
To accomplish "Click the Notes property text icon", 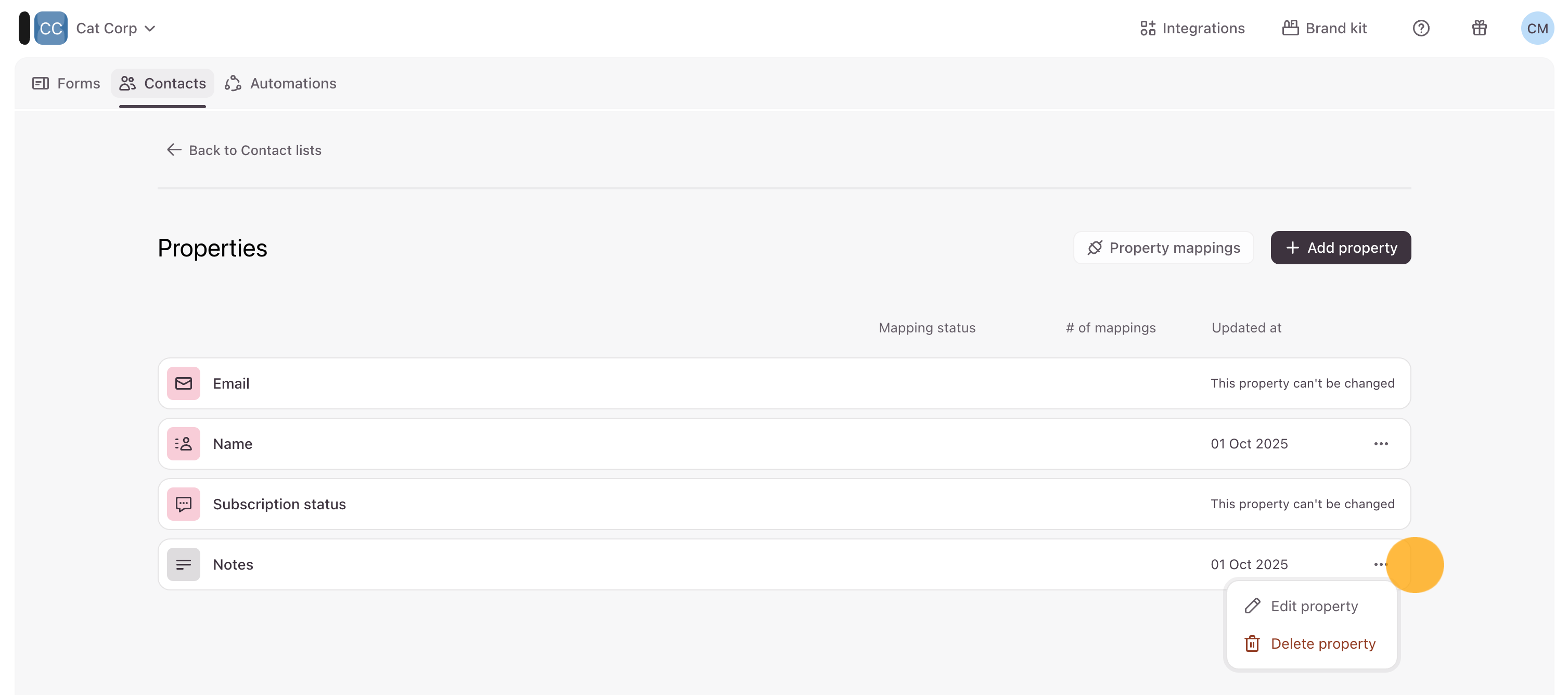I will click(x=183, y=564).
